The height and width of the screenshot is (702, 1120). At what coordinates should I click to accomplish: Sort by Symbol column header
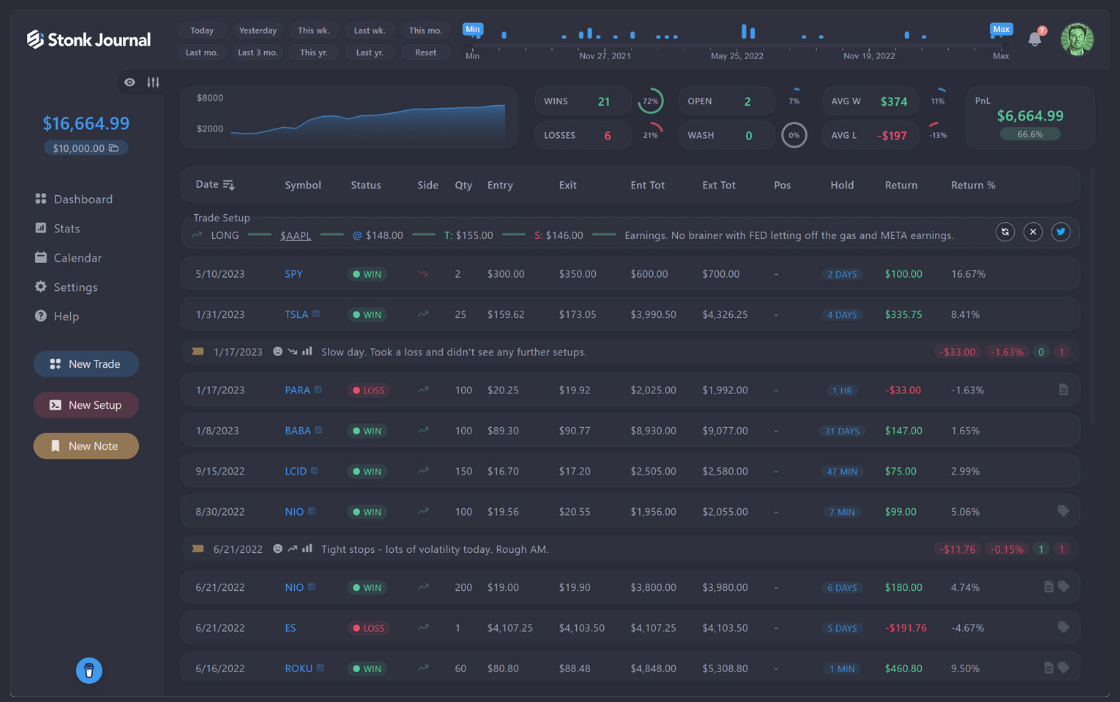click(x=303, y=185)
